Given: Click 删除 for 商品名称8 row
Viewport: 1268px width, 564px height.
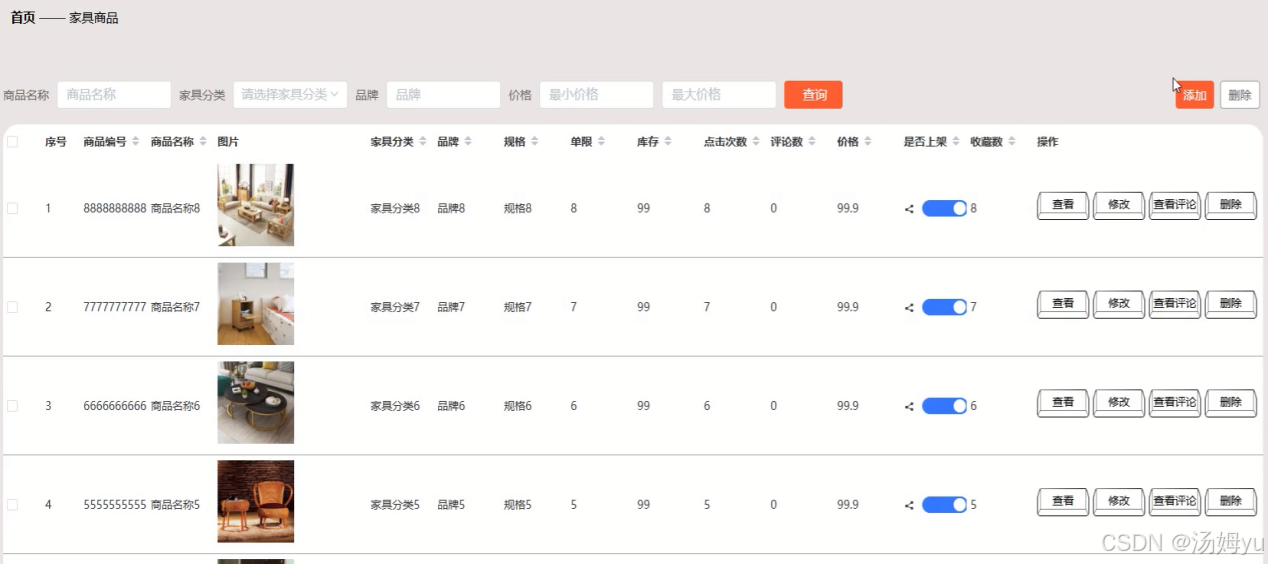Looking at the screenshot, I should point(1231,206).
